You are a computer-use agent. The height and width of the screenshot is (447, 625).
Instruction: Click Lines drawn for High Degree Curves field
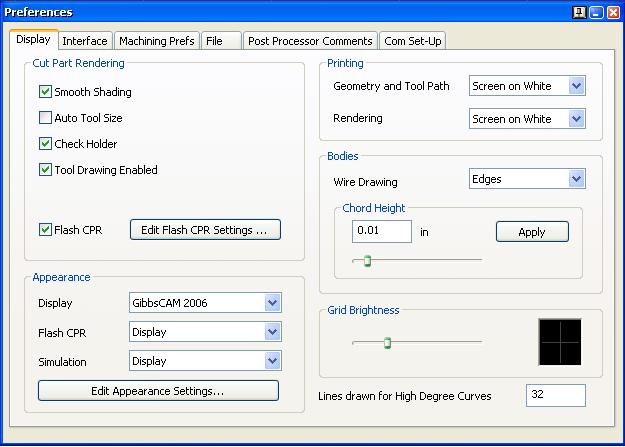click(x=556, y=395)
